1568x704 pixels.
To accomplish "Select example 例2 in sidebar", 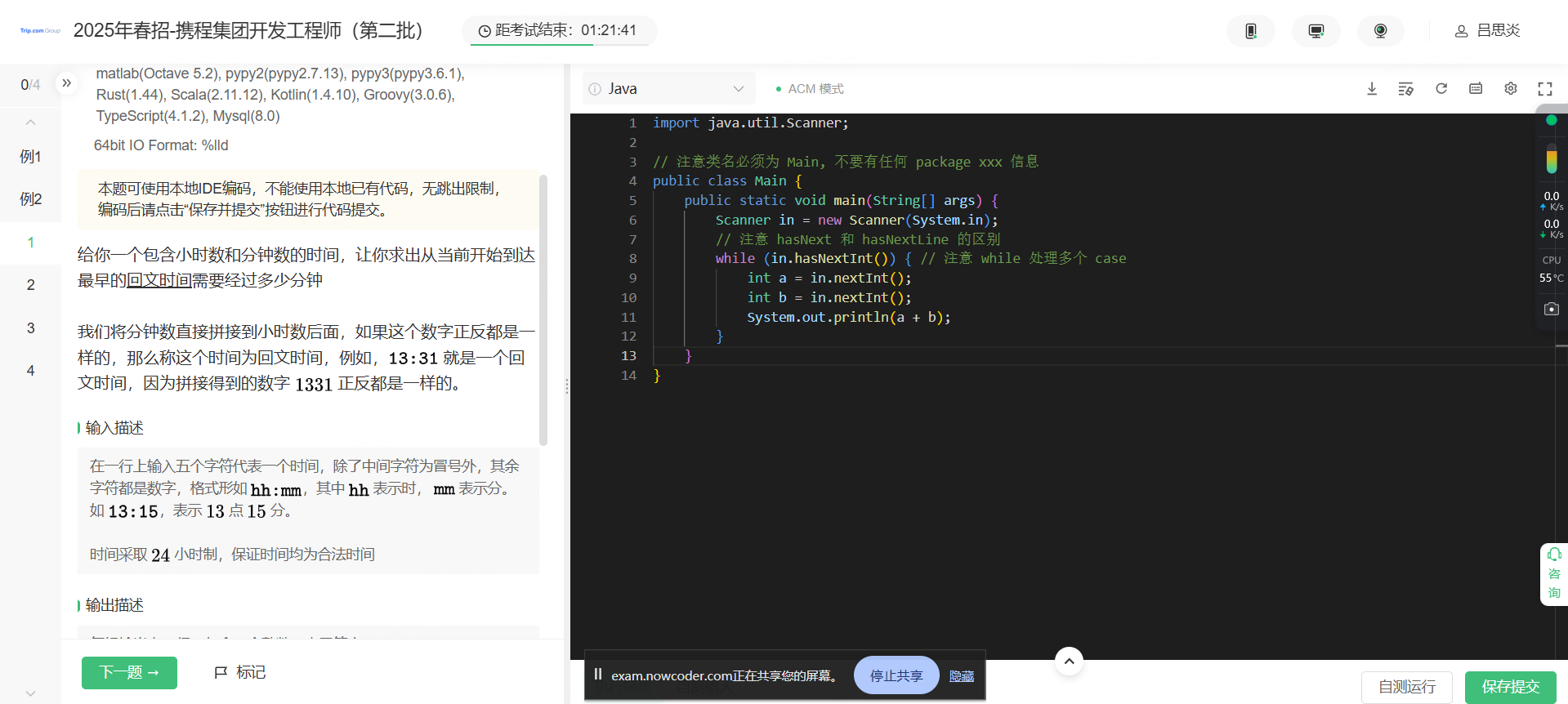I will [x=30, y=199].
